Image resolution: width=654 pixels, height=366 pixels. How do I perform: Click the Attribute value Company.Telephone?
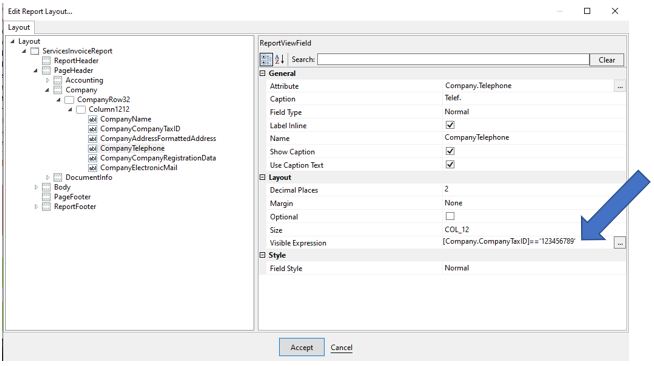tap(478, 85)
